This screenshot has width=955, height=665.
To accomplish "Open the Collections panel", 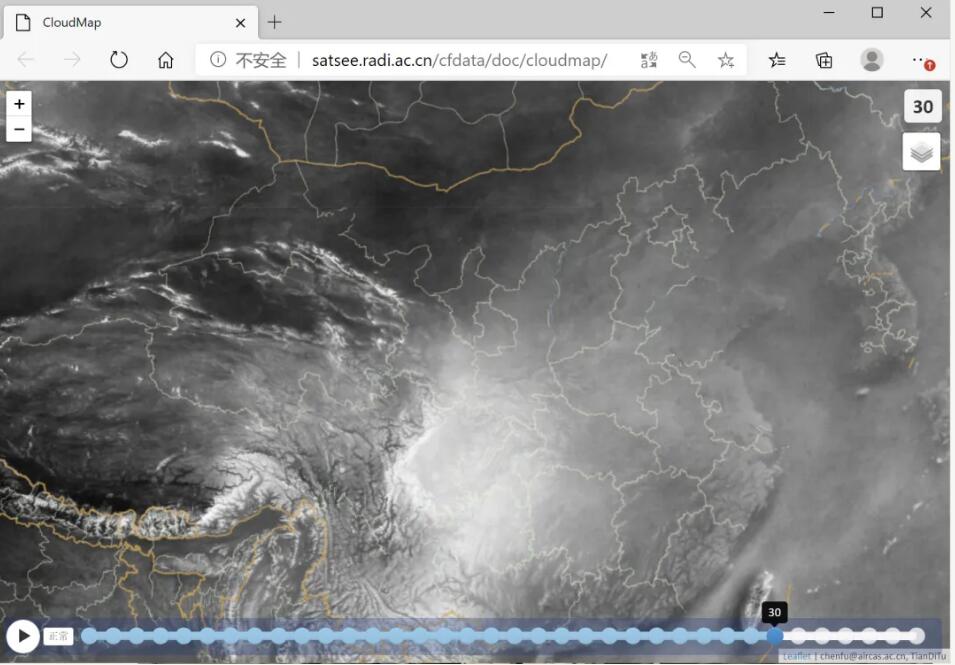I will [824, 60].
